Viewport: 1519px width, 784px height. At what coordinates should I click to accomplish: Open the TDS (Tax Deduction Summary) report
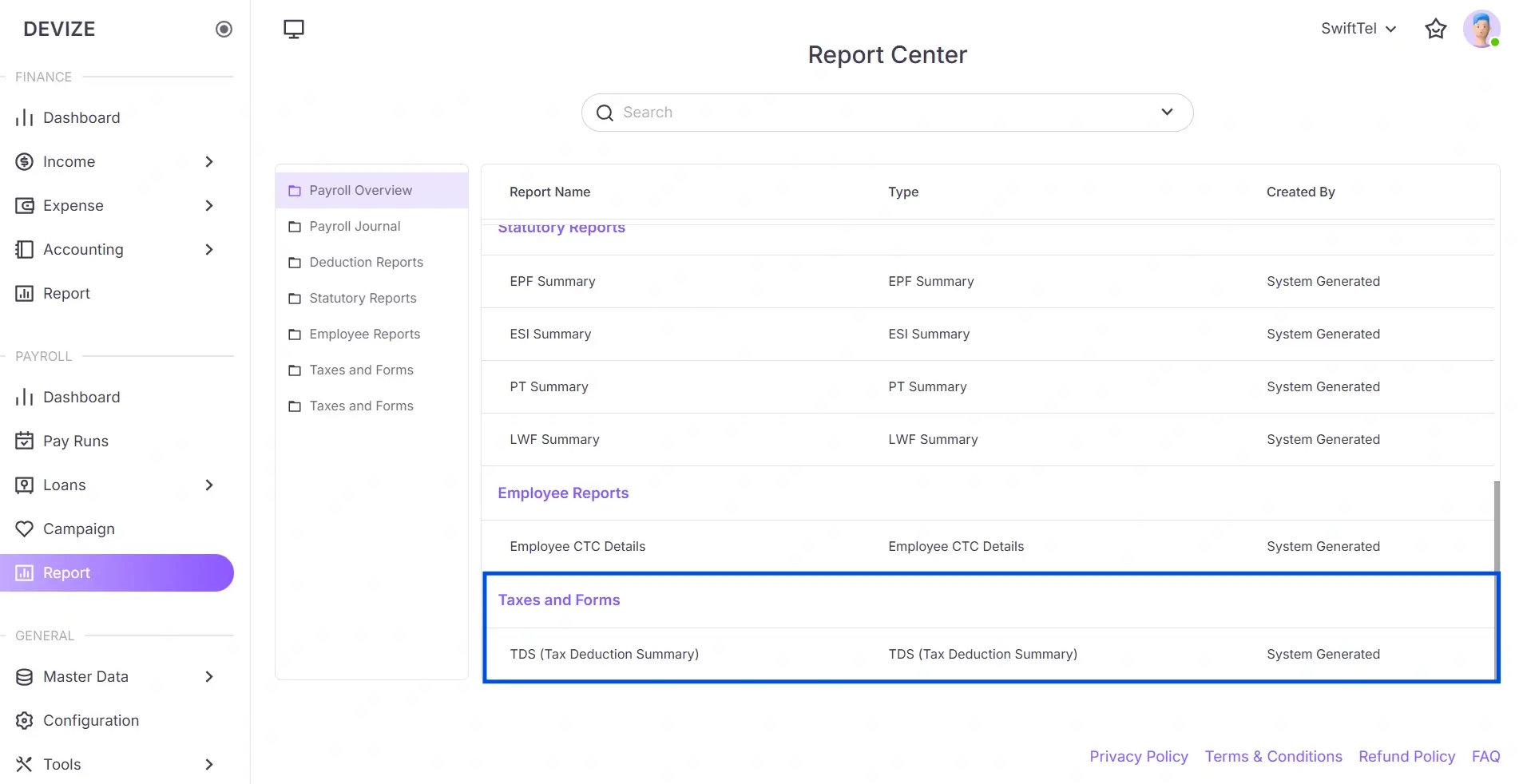coord(987,655)
